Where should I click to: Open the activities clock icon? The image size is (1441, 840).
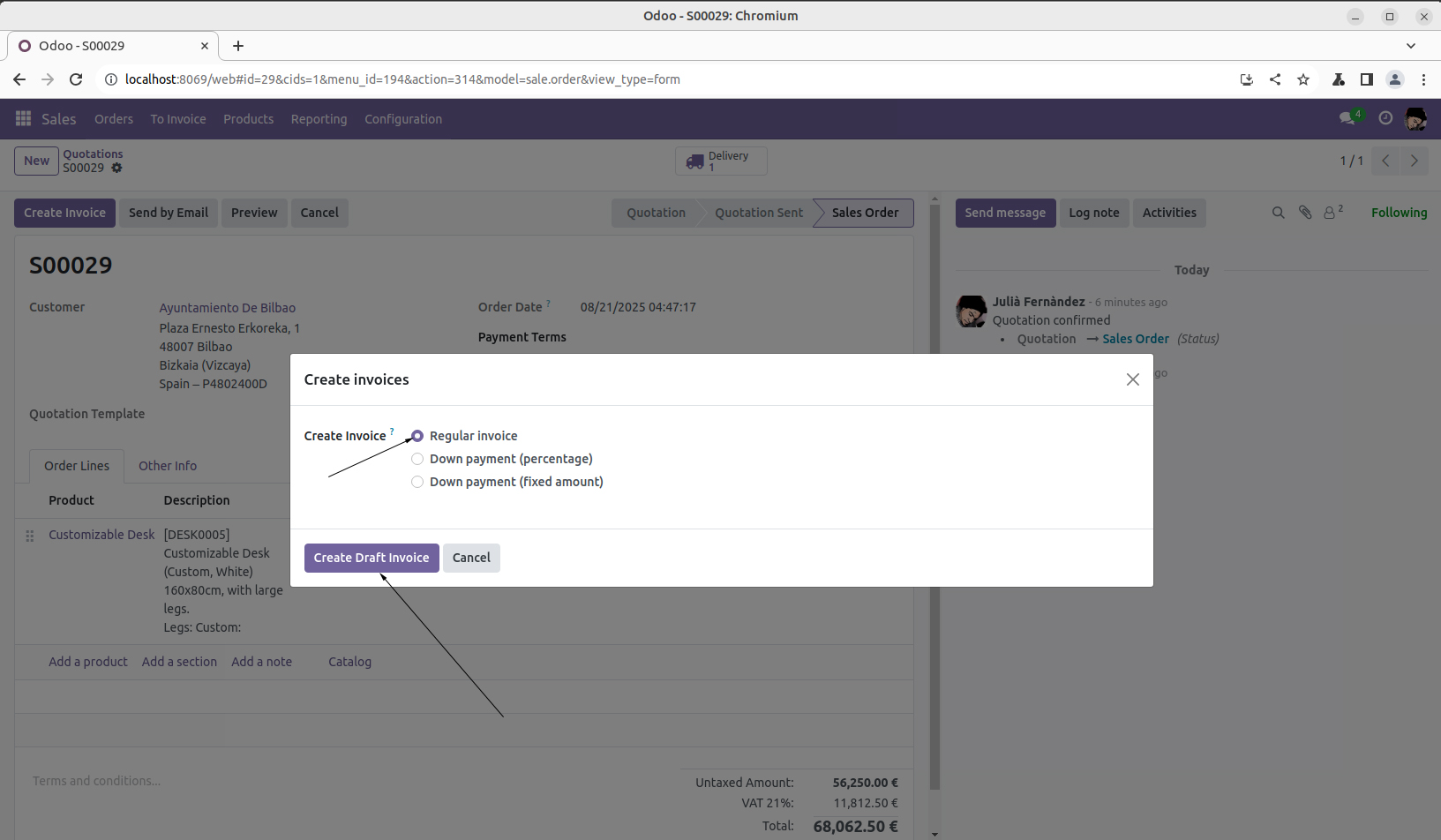1385,118
